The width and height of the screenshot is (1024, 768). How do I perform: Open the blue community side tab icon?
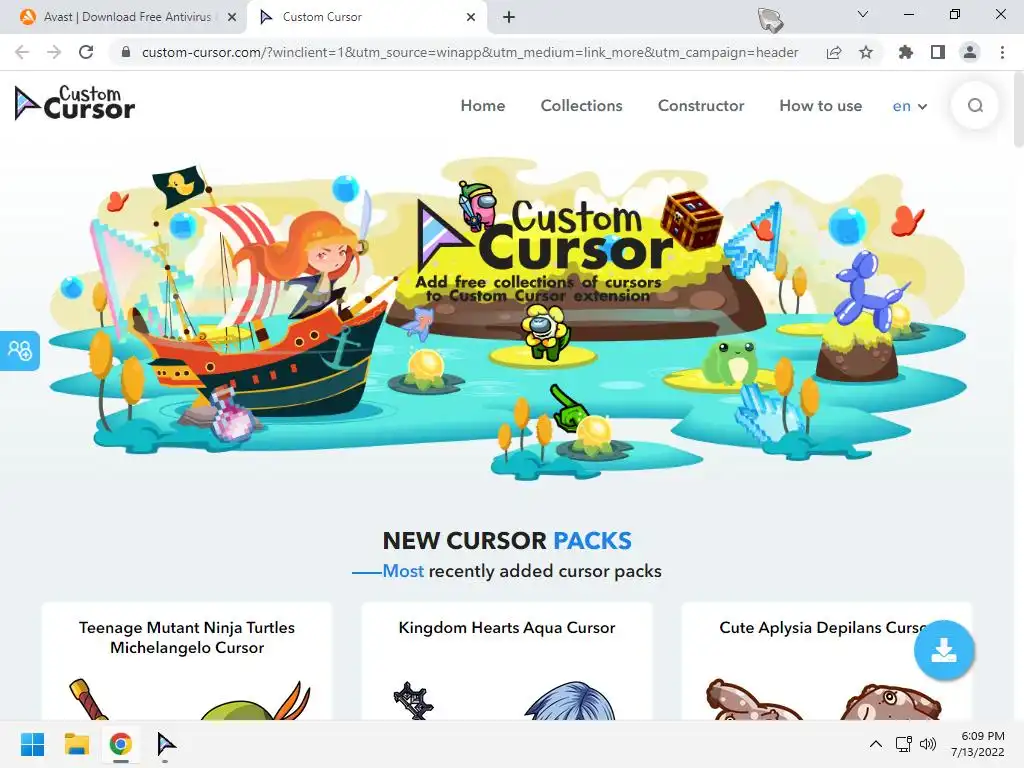[x=20, y=351]
